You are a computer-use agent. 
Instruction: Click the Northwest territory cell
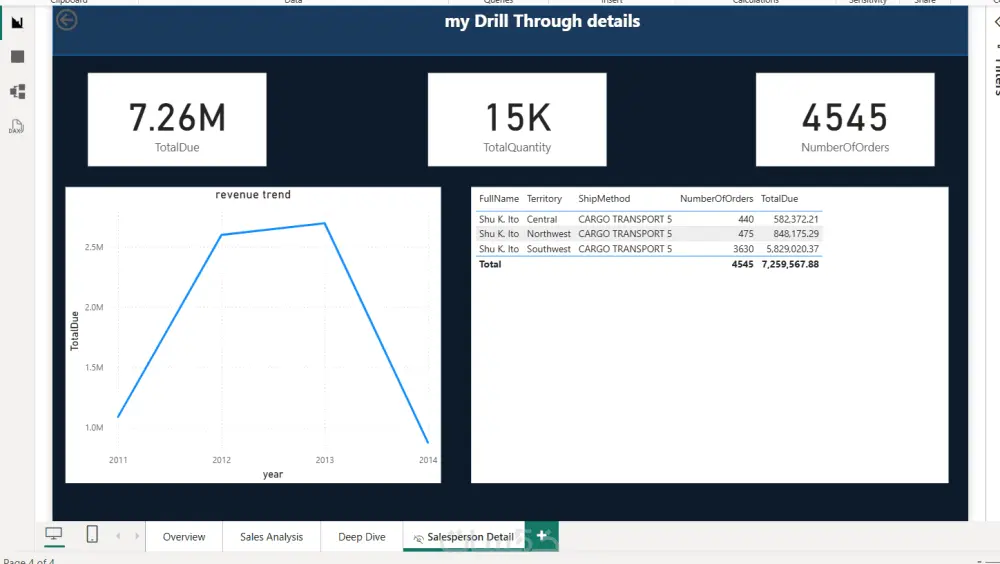[x=548, y=234]
